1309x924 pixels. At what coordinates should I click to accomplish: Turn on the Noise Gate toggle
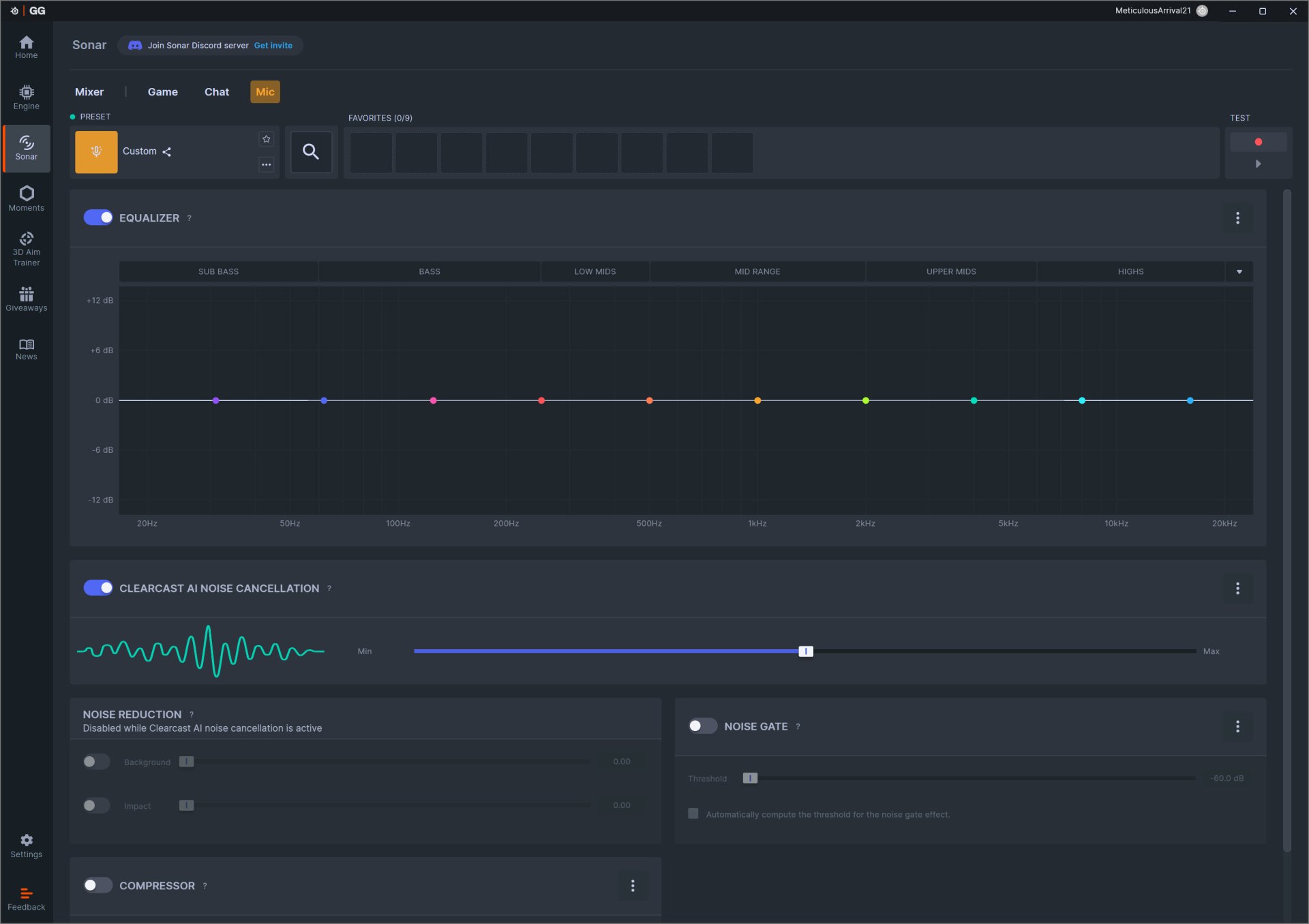click(x=703, y=726)
